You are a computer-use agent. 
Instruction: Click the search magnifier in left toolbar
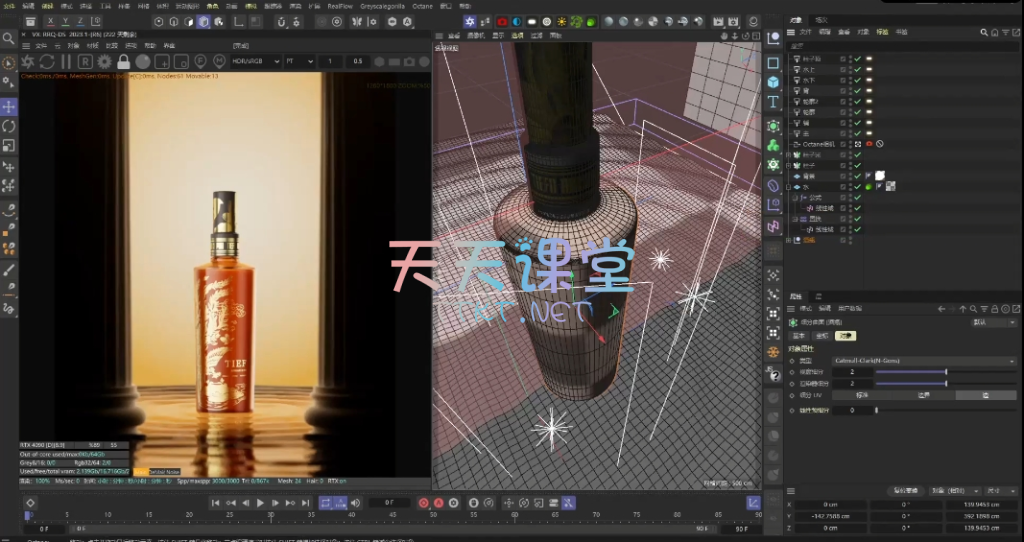coord(9,39)
